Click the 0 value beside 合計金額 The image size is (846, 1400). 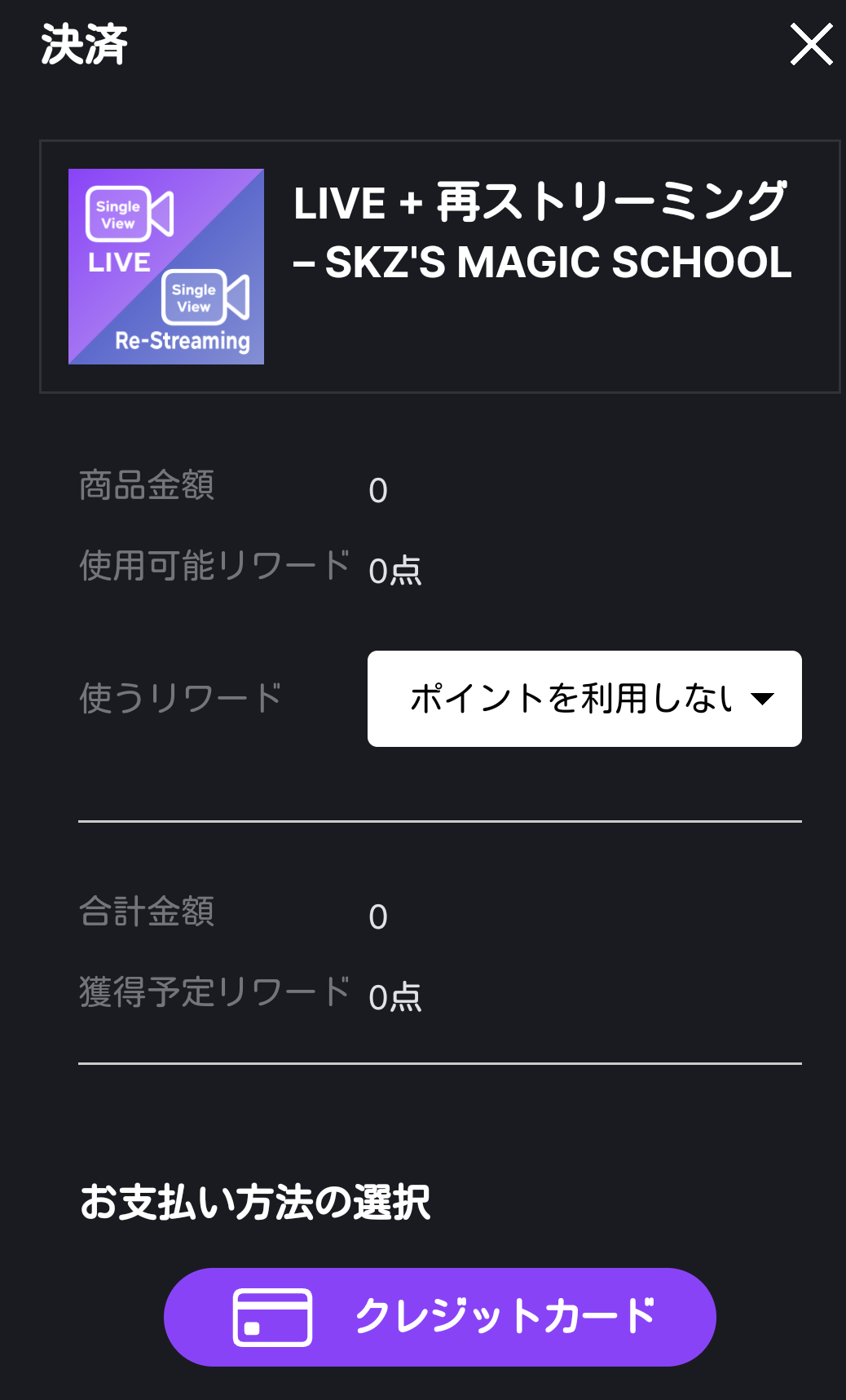tap(378, 916)
